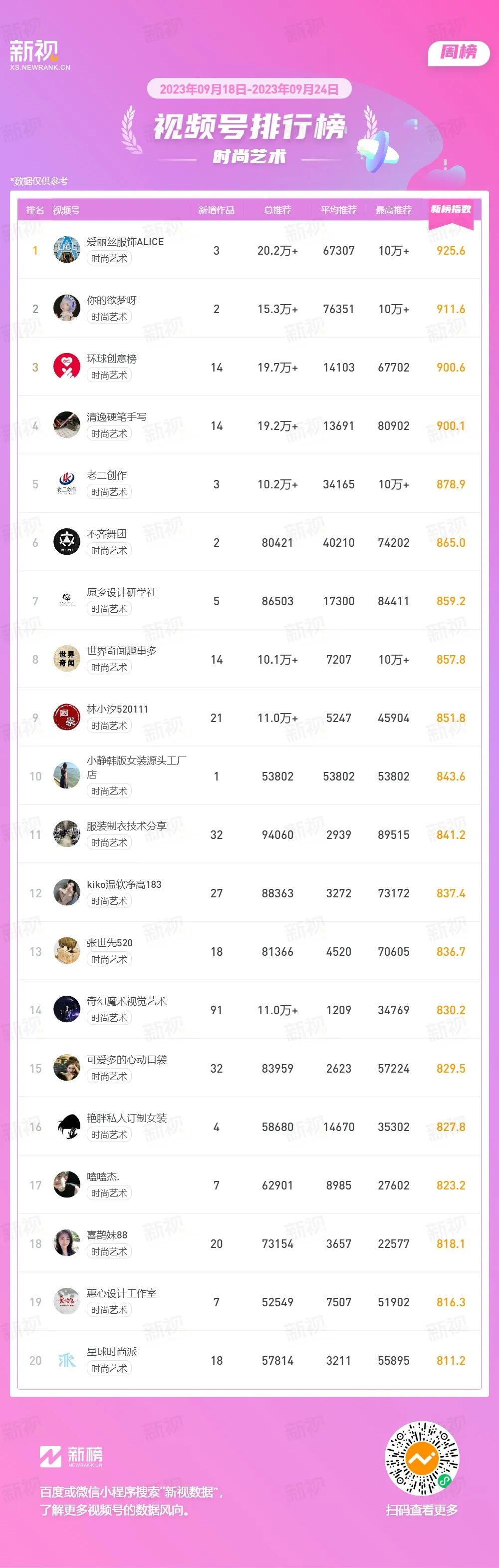Click the 新增作品 column header
Viewport: 499px width, 1568px height.
pos(217,210)
